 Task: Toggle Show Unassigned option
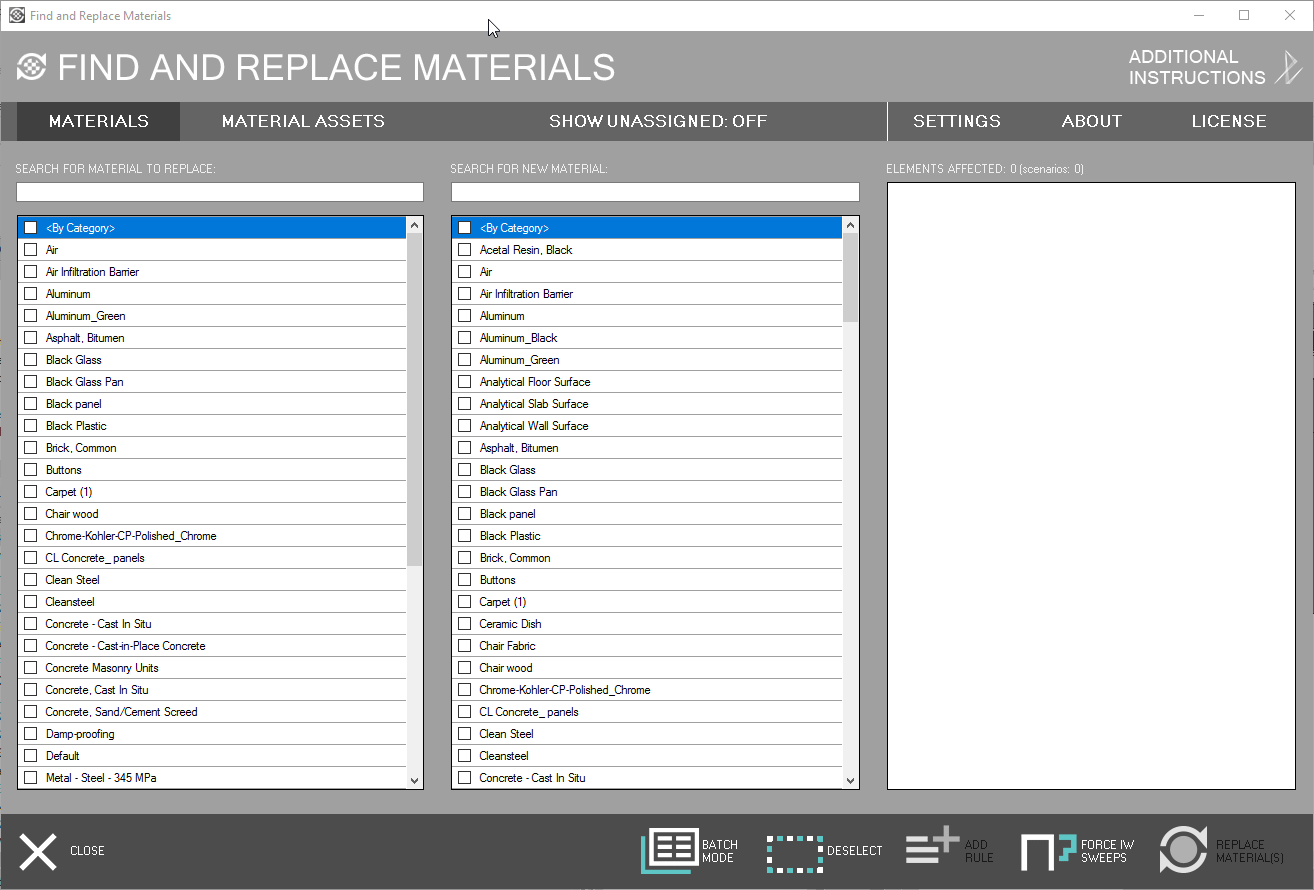click(x=658, y=121)
